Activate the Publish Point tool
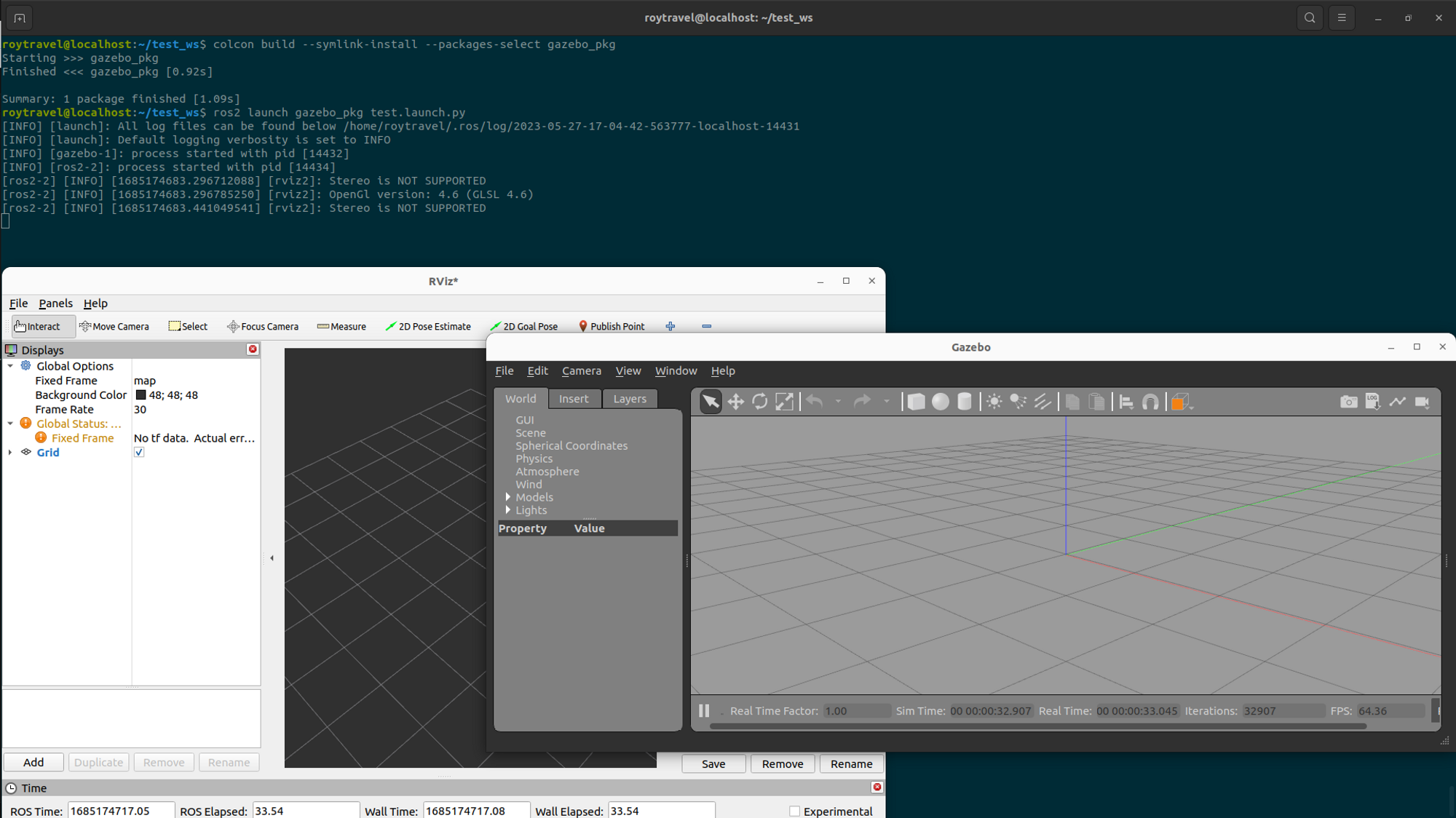 (x=612, y=326)
